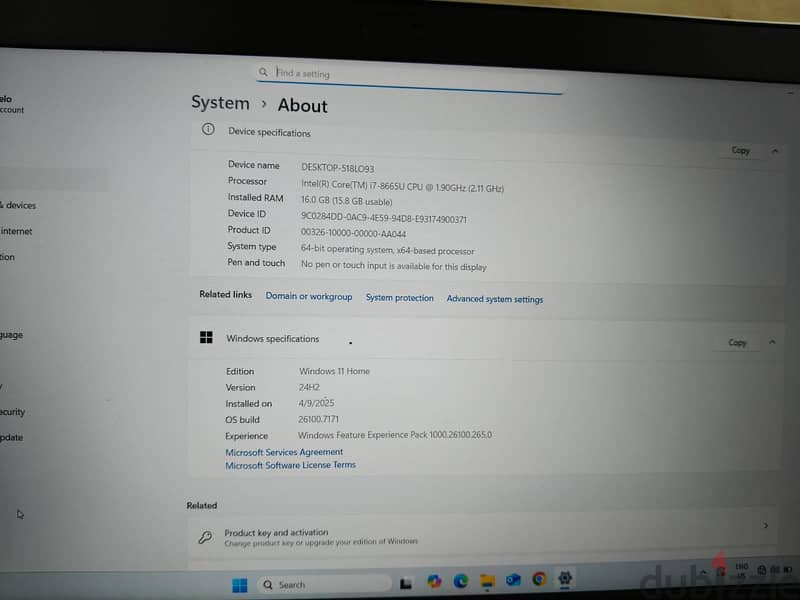Copy the Windows specifications
The width and height of the screenshot is (800, 600).
737,342
